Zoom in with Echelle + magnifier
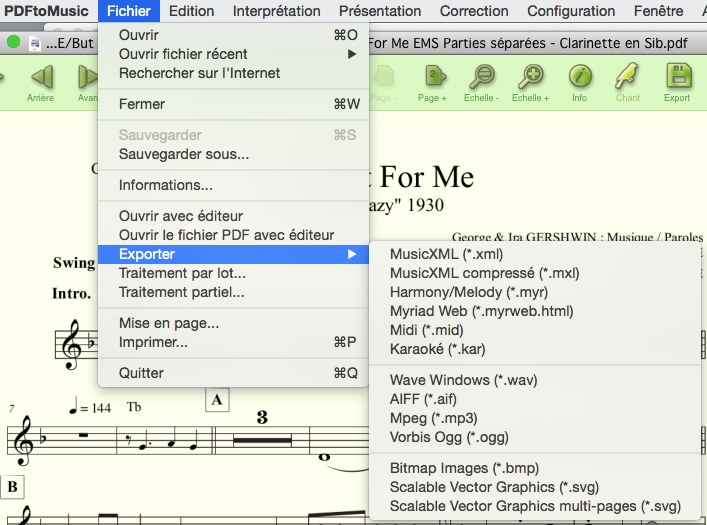The image size is (707, 525). pos(531,77)
